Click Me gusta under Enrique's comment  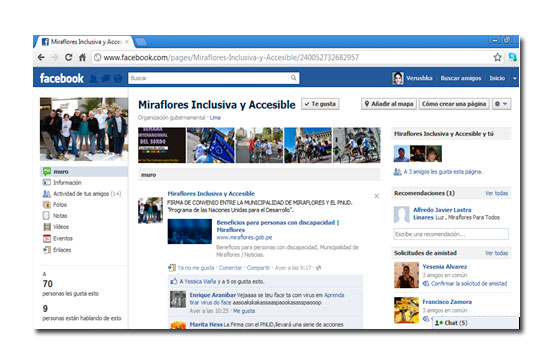tap(244, 311)
